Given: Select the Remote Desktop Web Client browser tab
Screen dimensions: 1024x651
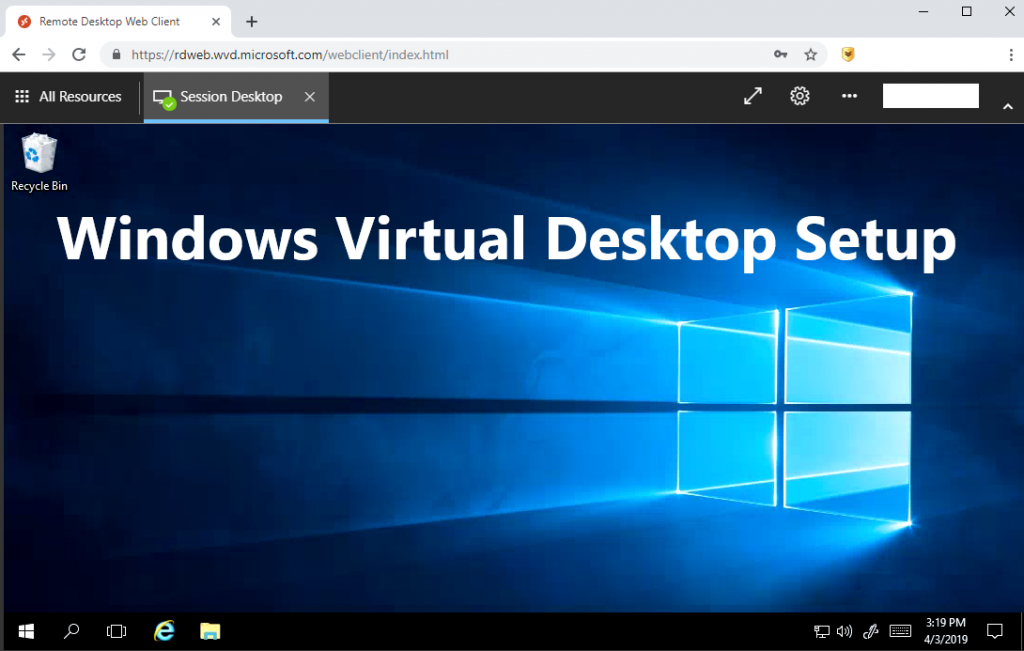Looking at the screenshot, I should pyautogui.click(x=110, y=20).
